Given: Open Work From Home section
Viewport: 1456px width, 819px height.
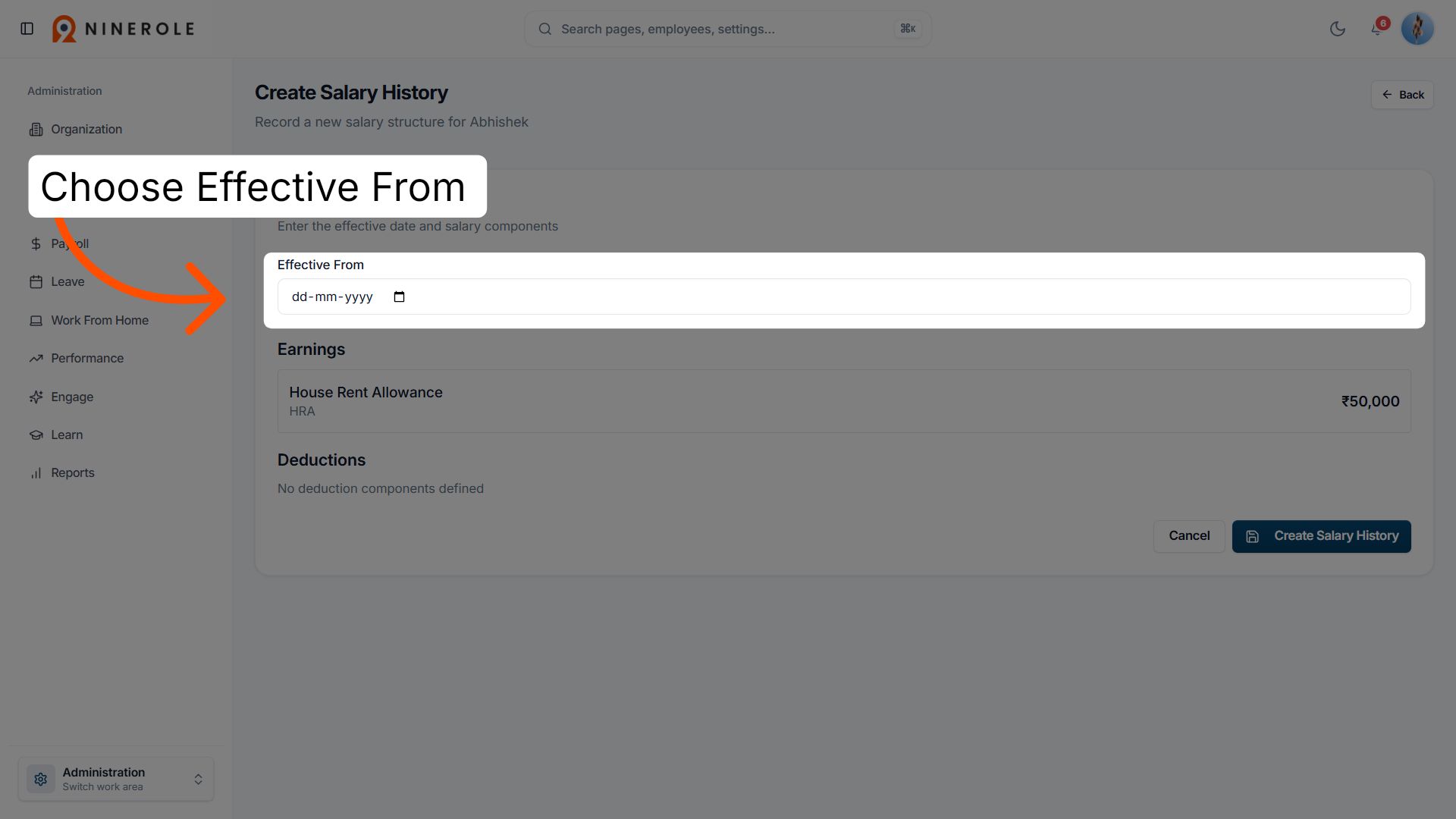Looking at the screenshot, I should pyautogui.click(x=99, y=321).
